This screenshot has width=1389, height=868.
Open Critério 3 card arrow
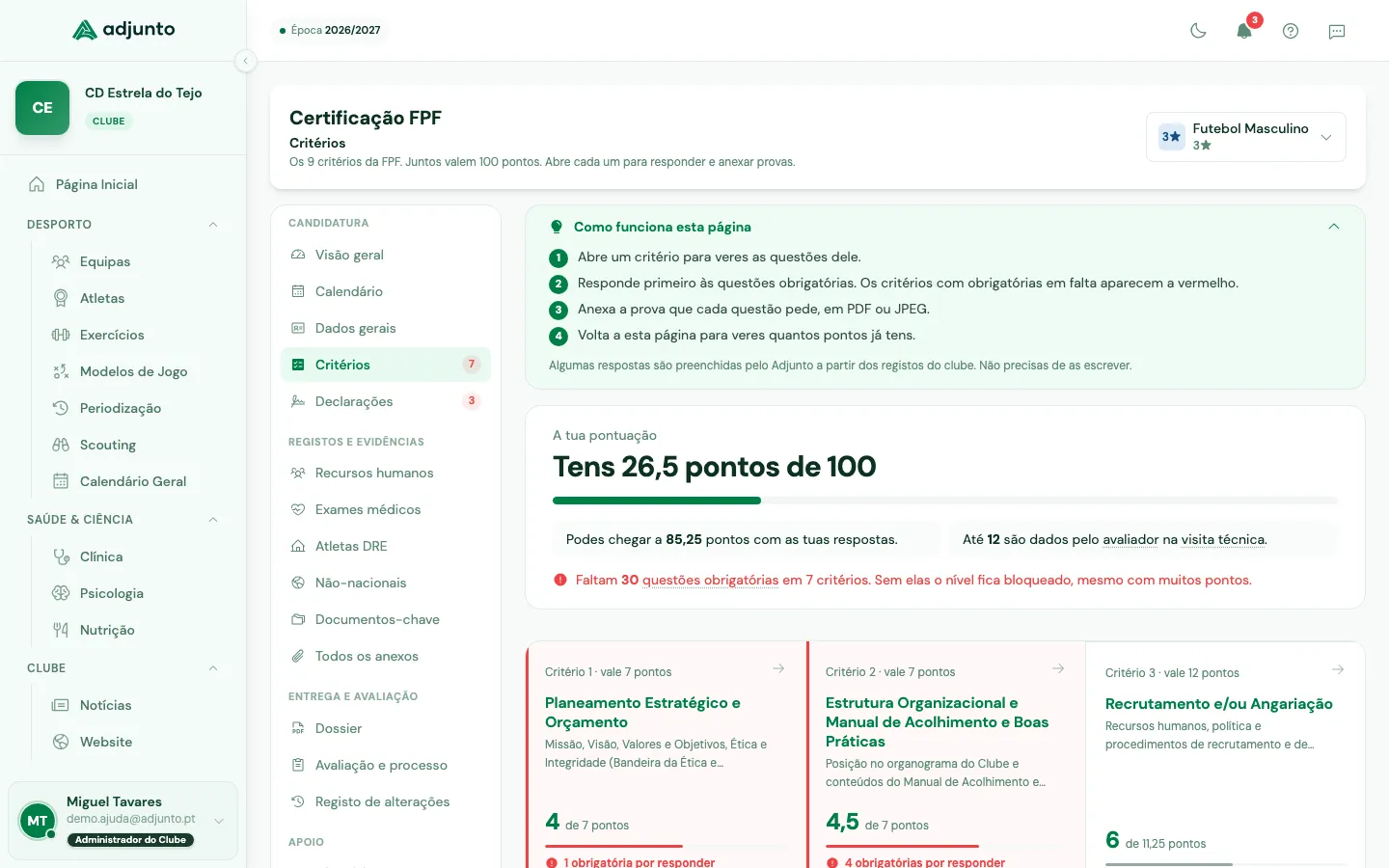(x=1338, y=669)
